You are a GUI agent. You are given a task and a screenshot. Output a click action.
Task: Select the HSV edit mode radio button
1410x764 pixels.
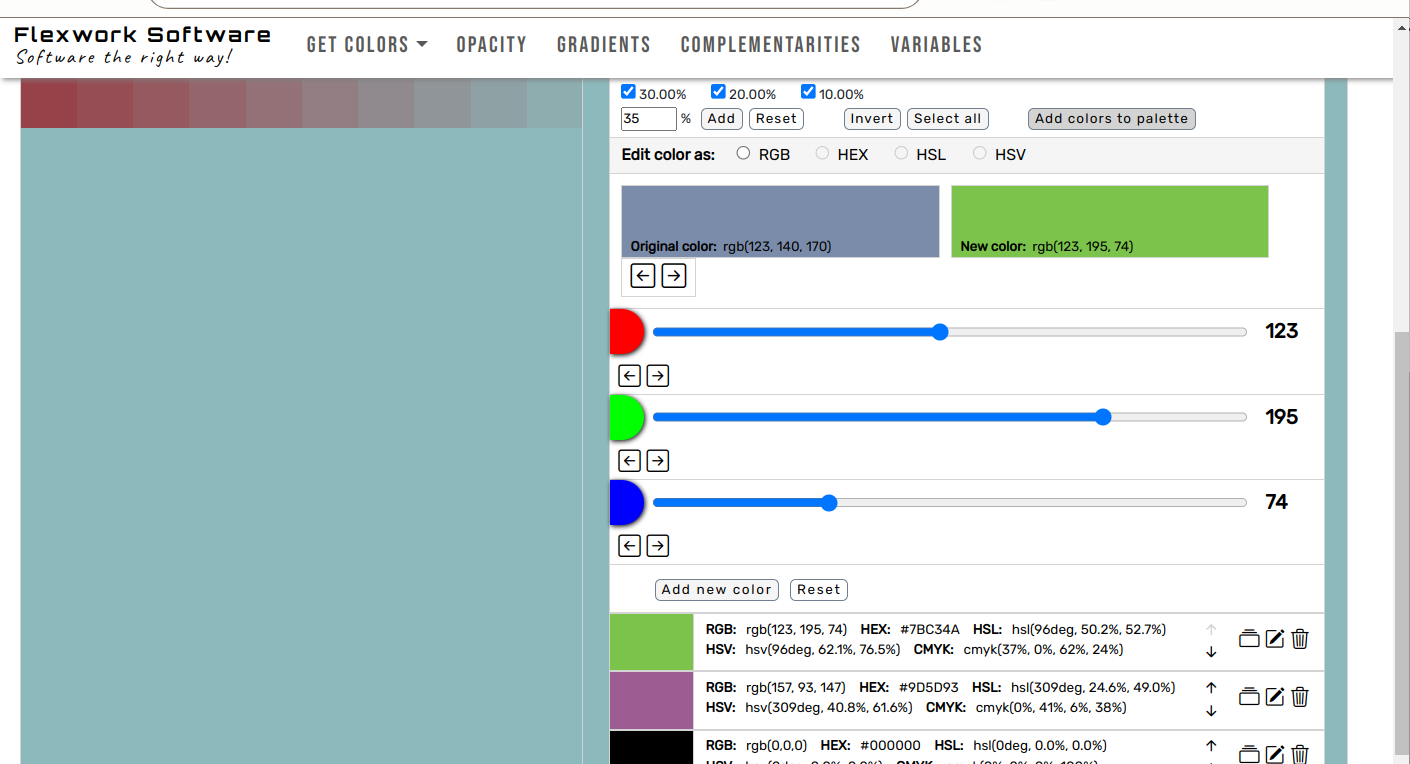click(x=980, y=154)
